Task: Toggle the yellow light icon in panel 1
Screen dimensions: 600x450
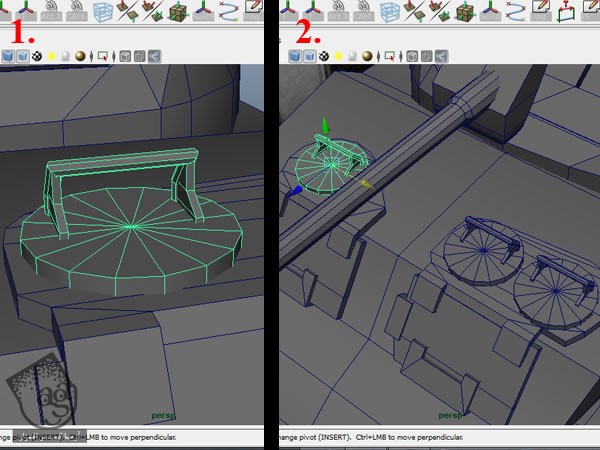Action: [51, 56]
